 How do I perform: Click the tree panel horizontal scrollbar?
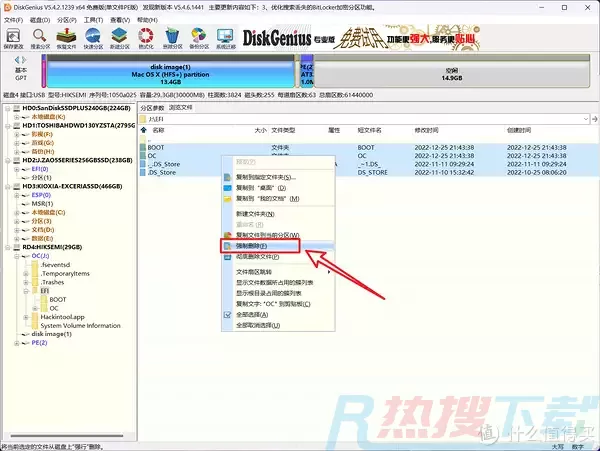[x=67, y=435]
